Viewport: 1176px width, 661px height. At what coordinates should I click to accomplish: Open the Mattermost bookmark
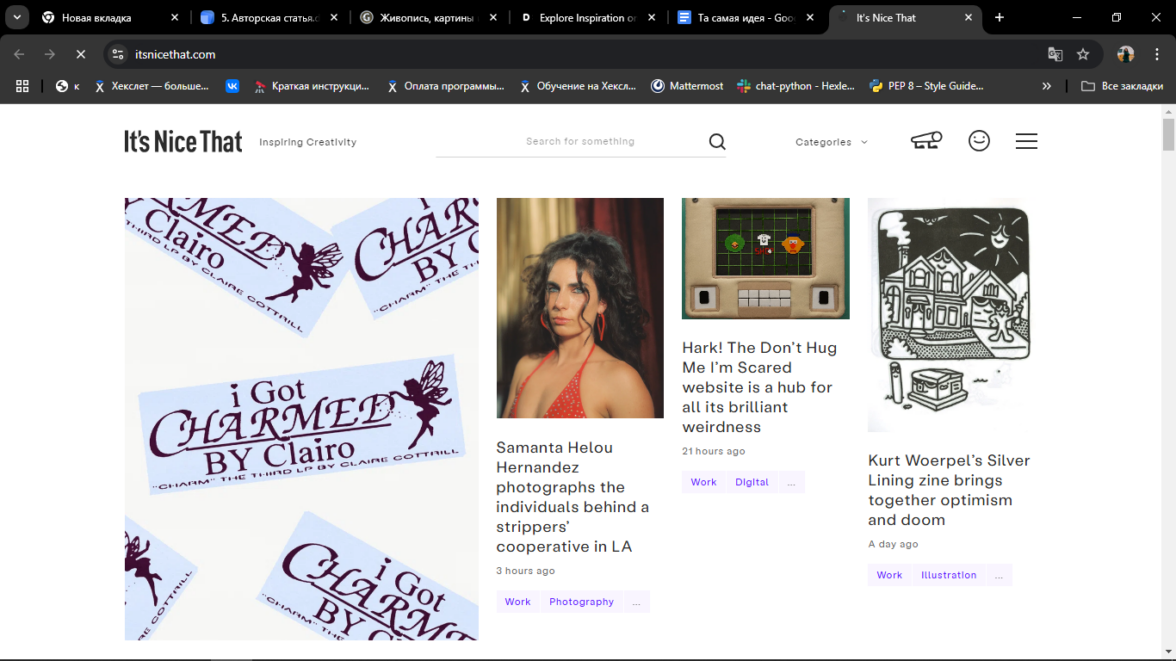(687, 86)
